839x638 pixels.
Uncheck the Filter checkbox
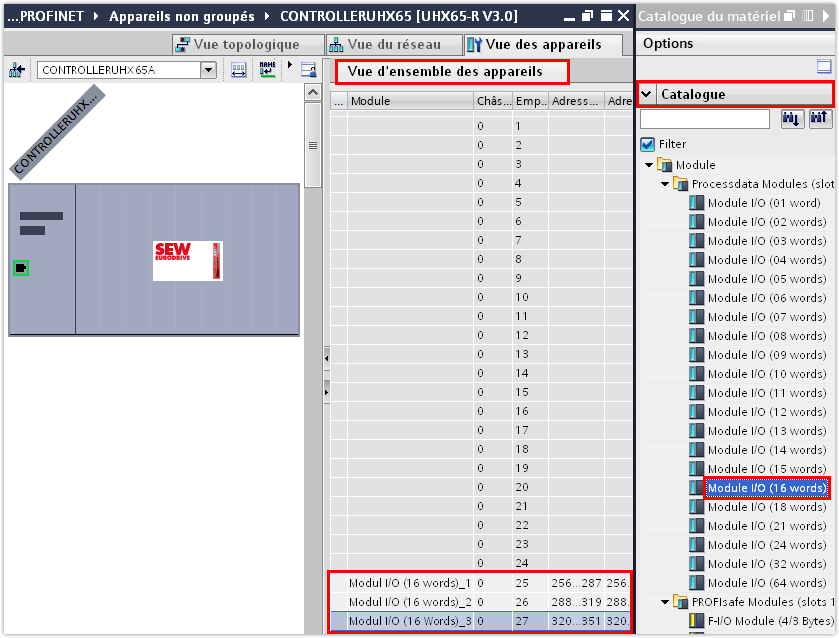[x=647, y=144]
